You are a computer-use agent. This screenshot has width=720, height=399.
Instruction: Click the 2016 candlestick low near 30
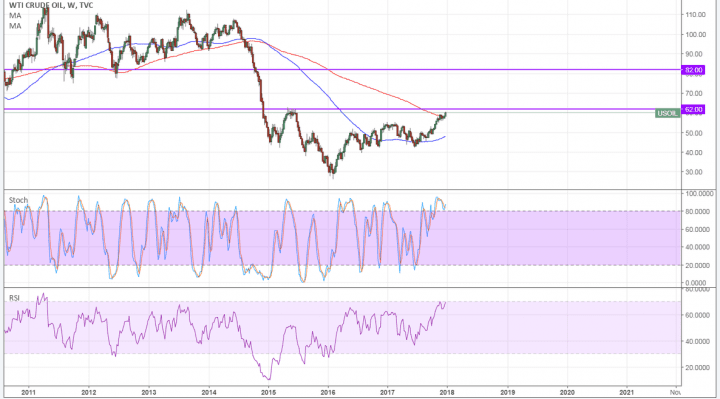(x=333, y=175)
